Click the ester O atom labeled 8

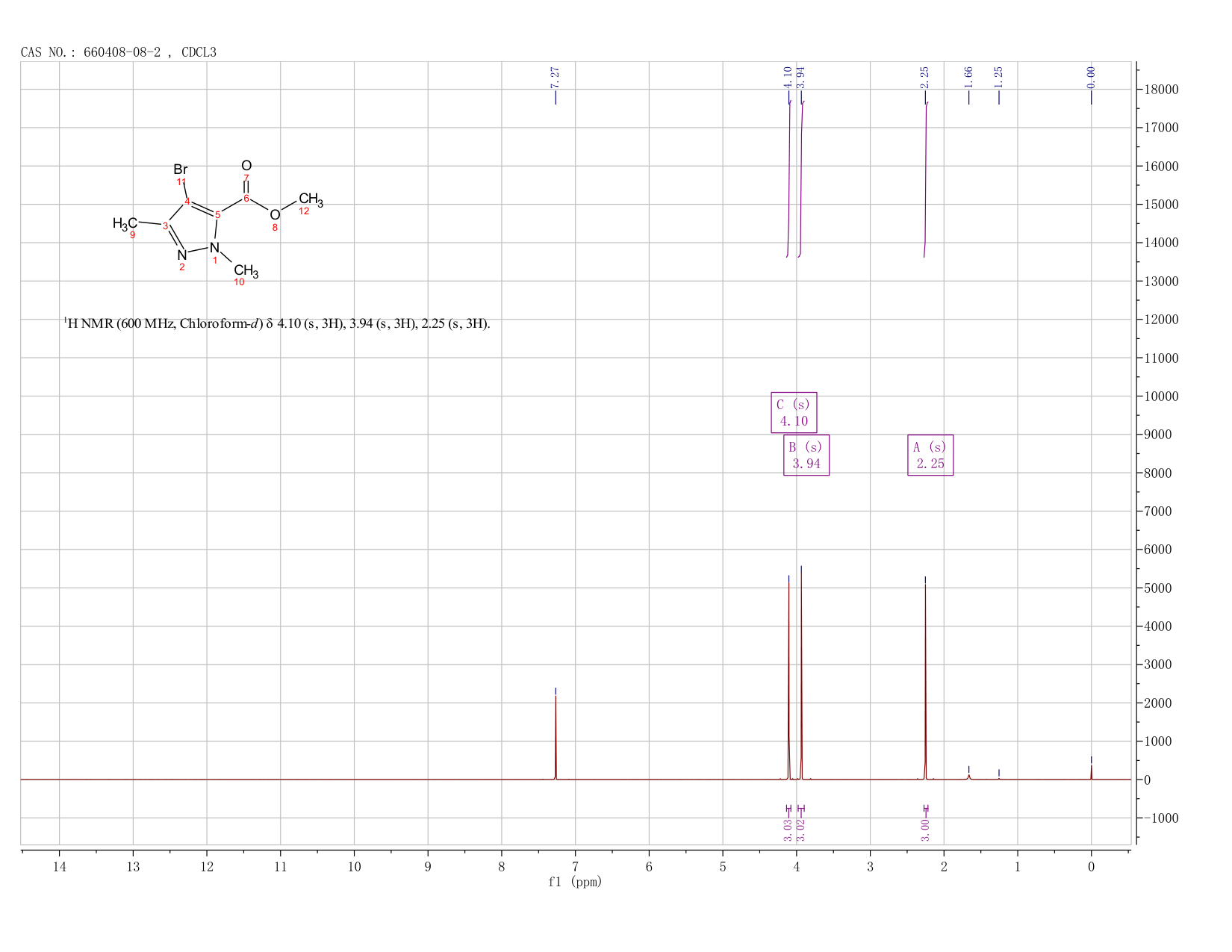coord(275,215)
